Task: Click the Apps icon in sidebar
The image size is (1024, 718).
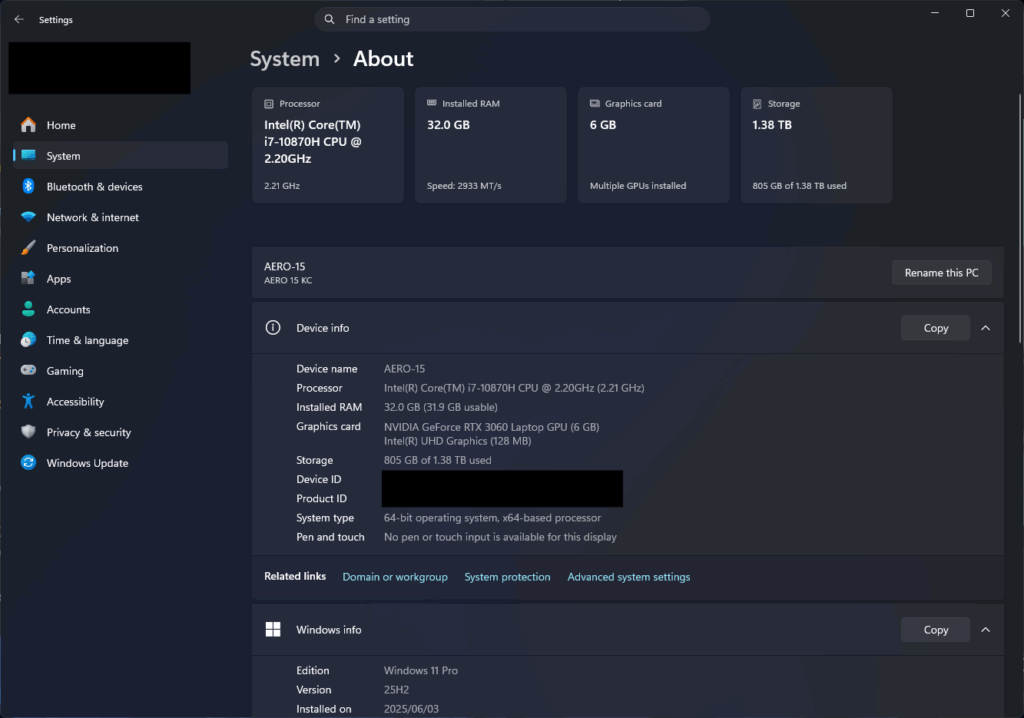Action: coord(28,278)
